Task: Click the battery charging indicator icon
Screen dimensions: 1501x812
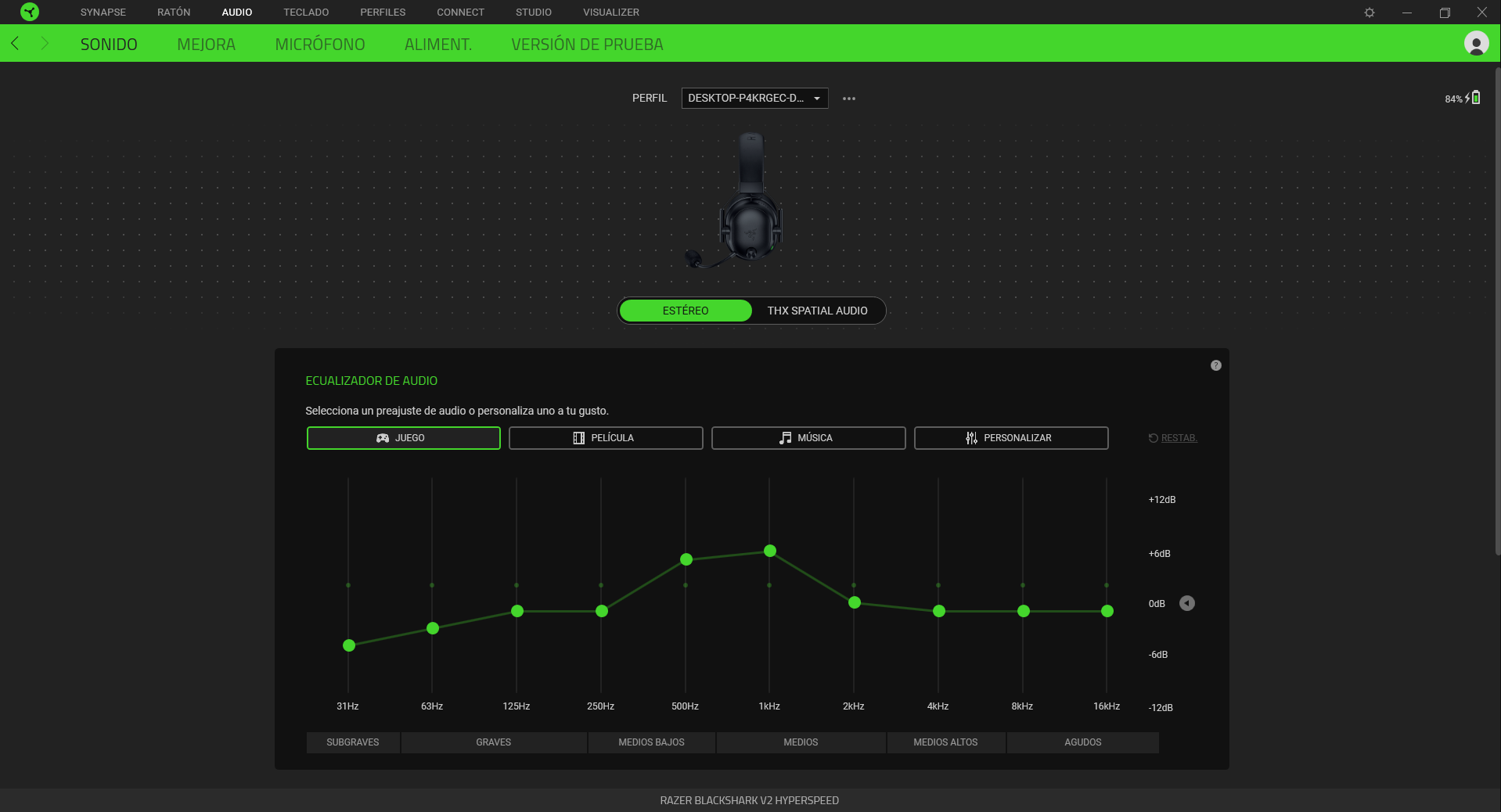Action: [x=1474, y=98]
